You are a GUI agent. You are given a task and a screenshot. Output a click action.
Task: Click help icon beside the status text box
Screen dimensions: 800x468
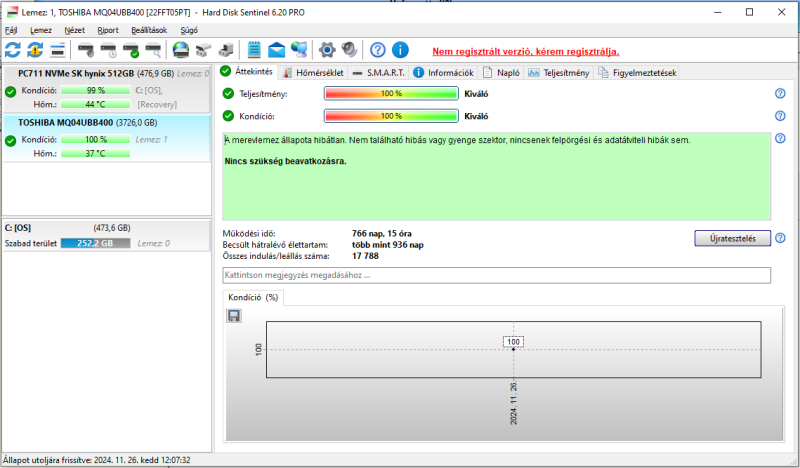click(780, 138)
